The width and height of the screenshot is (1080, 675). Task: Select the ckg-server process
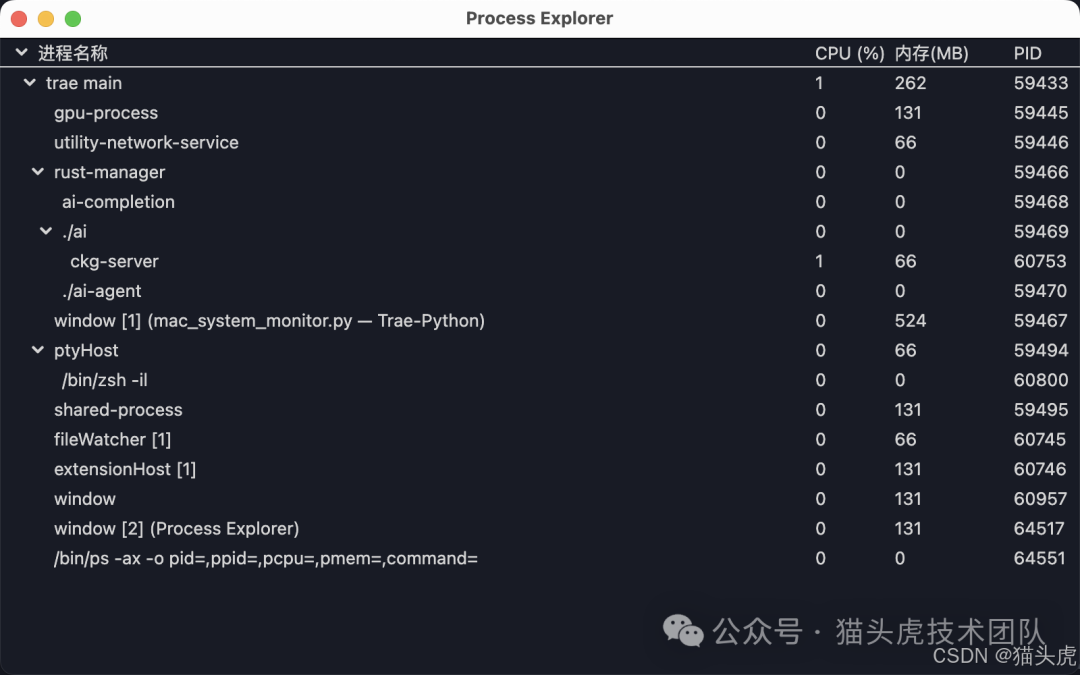pos(114,262)
